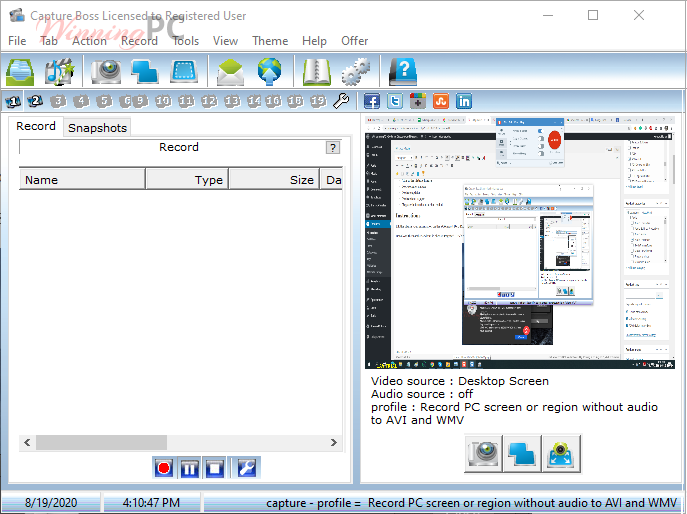
Task: Choose the region selection rectangle icon
Action: [x=184, y=71]
